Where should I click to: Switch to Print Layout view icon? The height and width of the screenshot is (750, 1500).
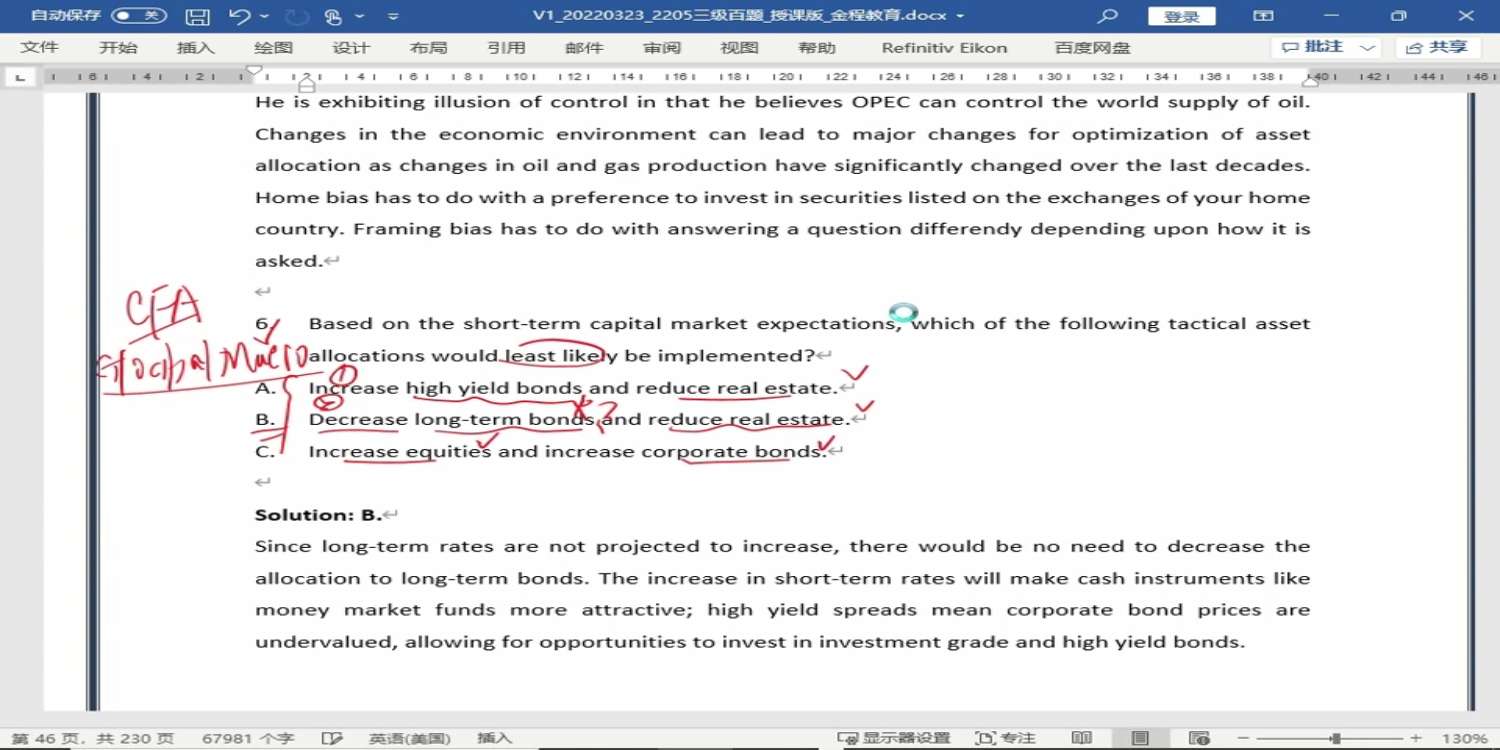pos(1140,739)
